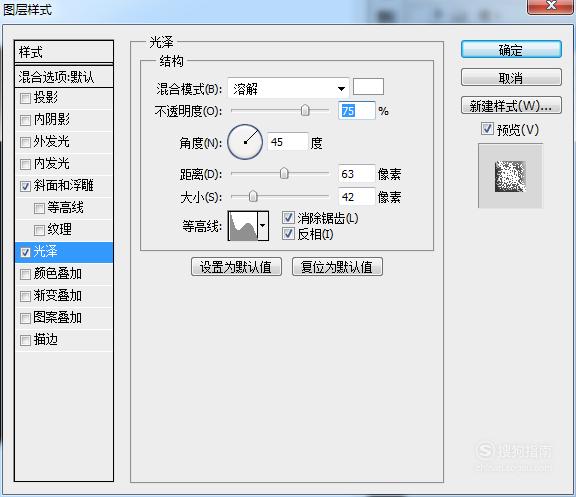
Task: Open 混合选项:默认 blending options
Action: pos(64,77)
